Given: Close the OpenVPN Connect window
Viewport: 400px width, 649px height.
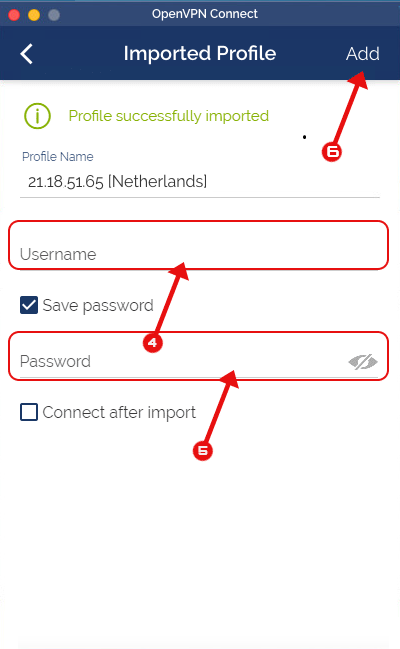Looking at the screenshot, I should point(14,15).
